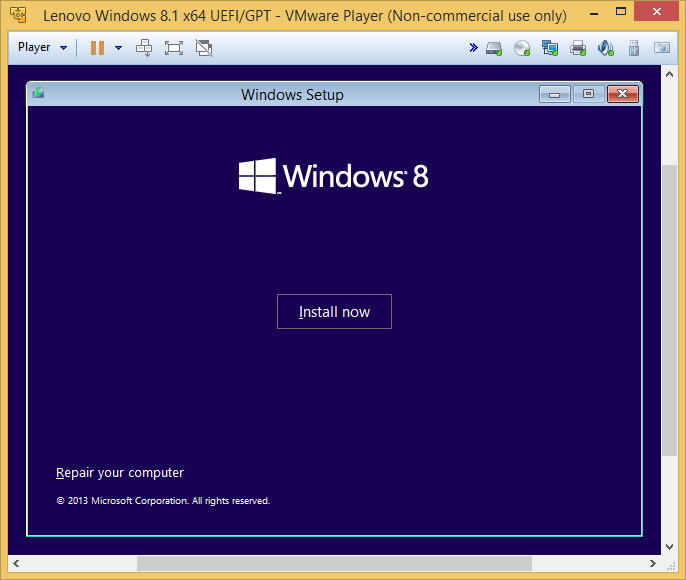
Task: Click the horizontal scrollbar right arrow
Action: [653, 563]
